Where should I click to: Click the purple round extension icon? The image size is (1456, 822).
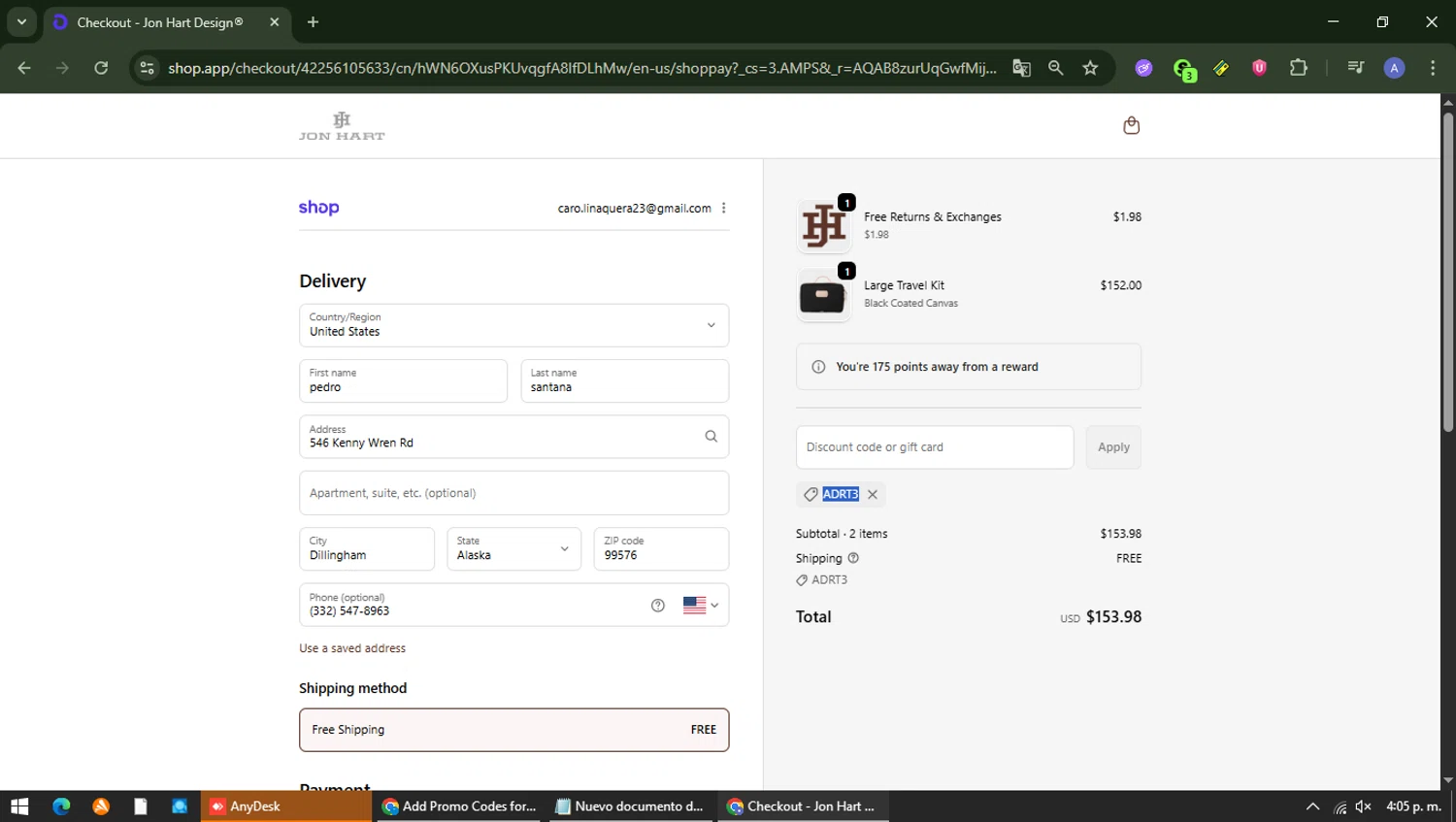coord(1144,68)
